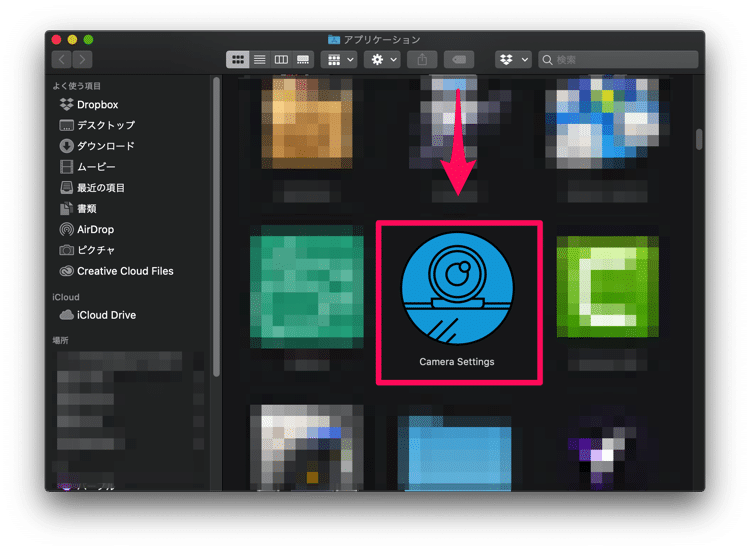Click the sidebar scrollbar
The height and width of the screenshot is (551, 750).
click(x=217, y=227)
